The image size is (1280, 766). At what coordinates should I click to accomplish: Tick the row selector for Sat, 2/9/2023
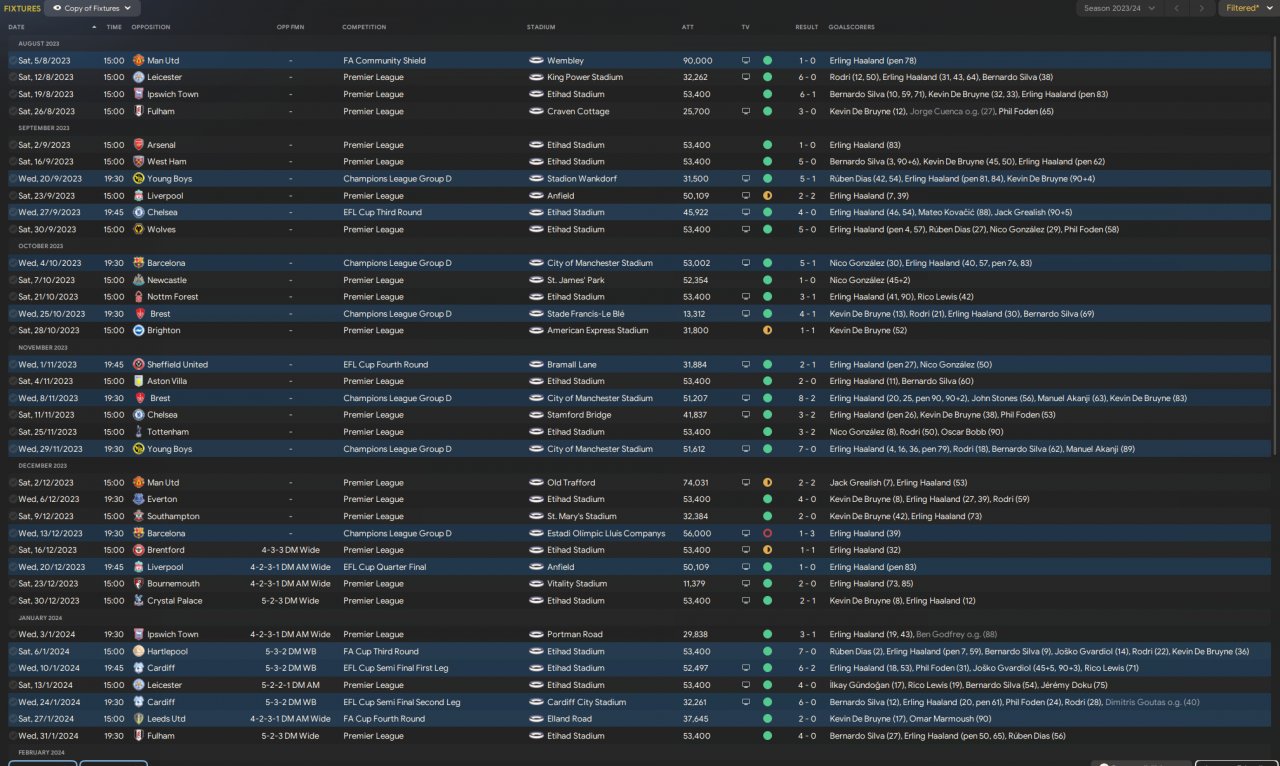[x=12, y=145]
